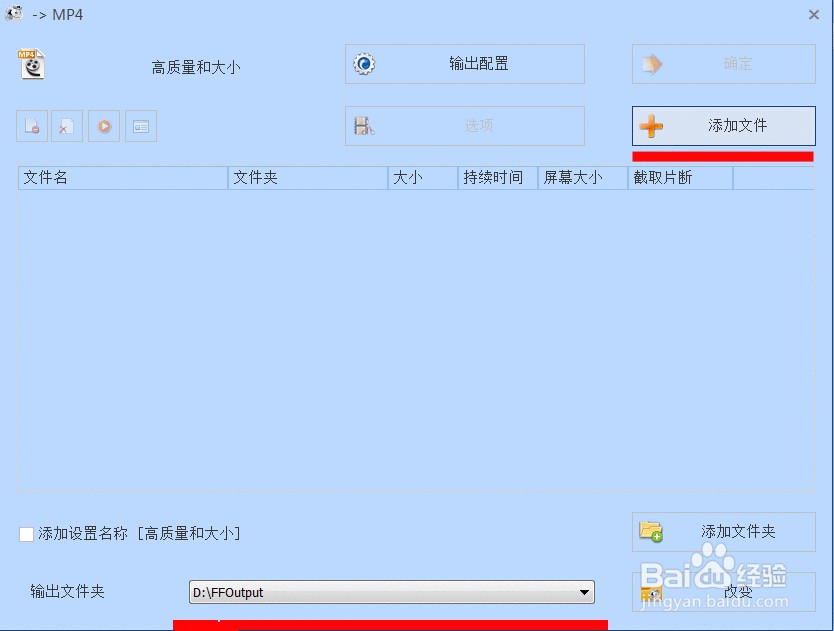The height and width of the screenshot is (631, 834).
Task: Enable the 添加设置名称 checkbox
Action: [x=25, y=533]
